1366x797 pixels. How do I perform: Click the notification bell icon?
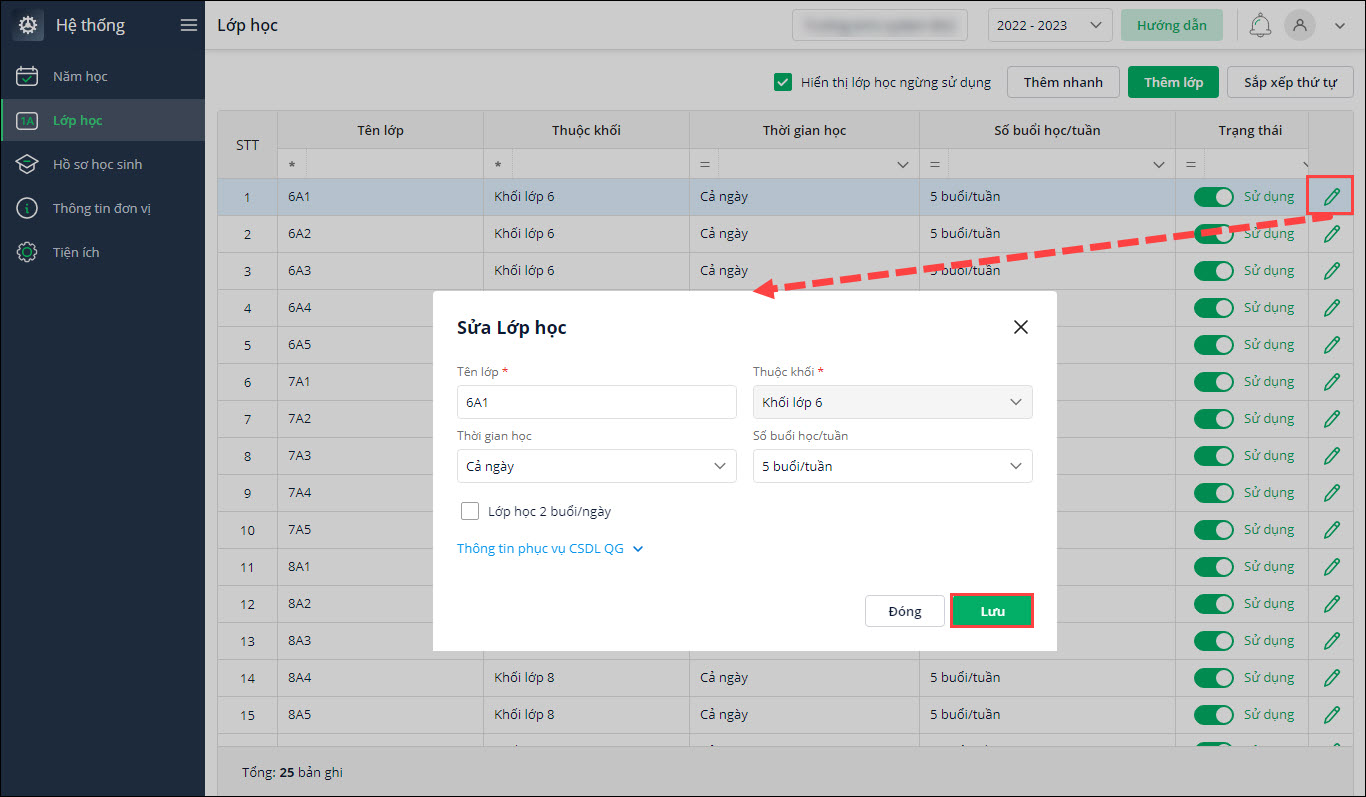1261,26
